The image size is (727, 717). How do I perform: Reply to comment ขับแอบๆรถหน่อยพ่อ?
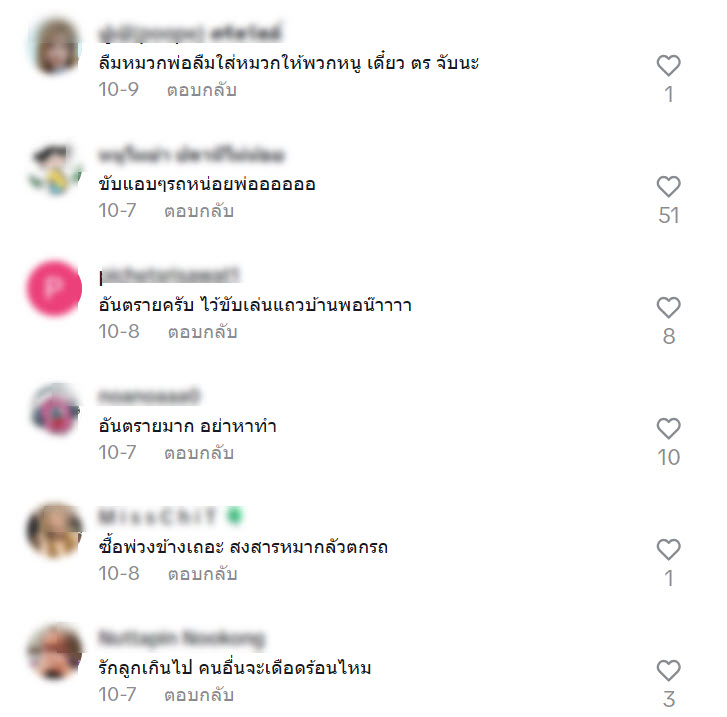click(199, 211)
